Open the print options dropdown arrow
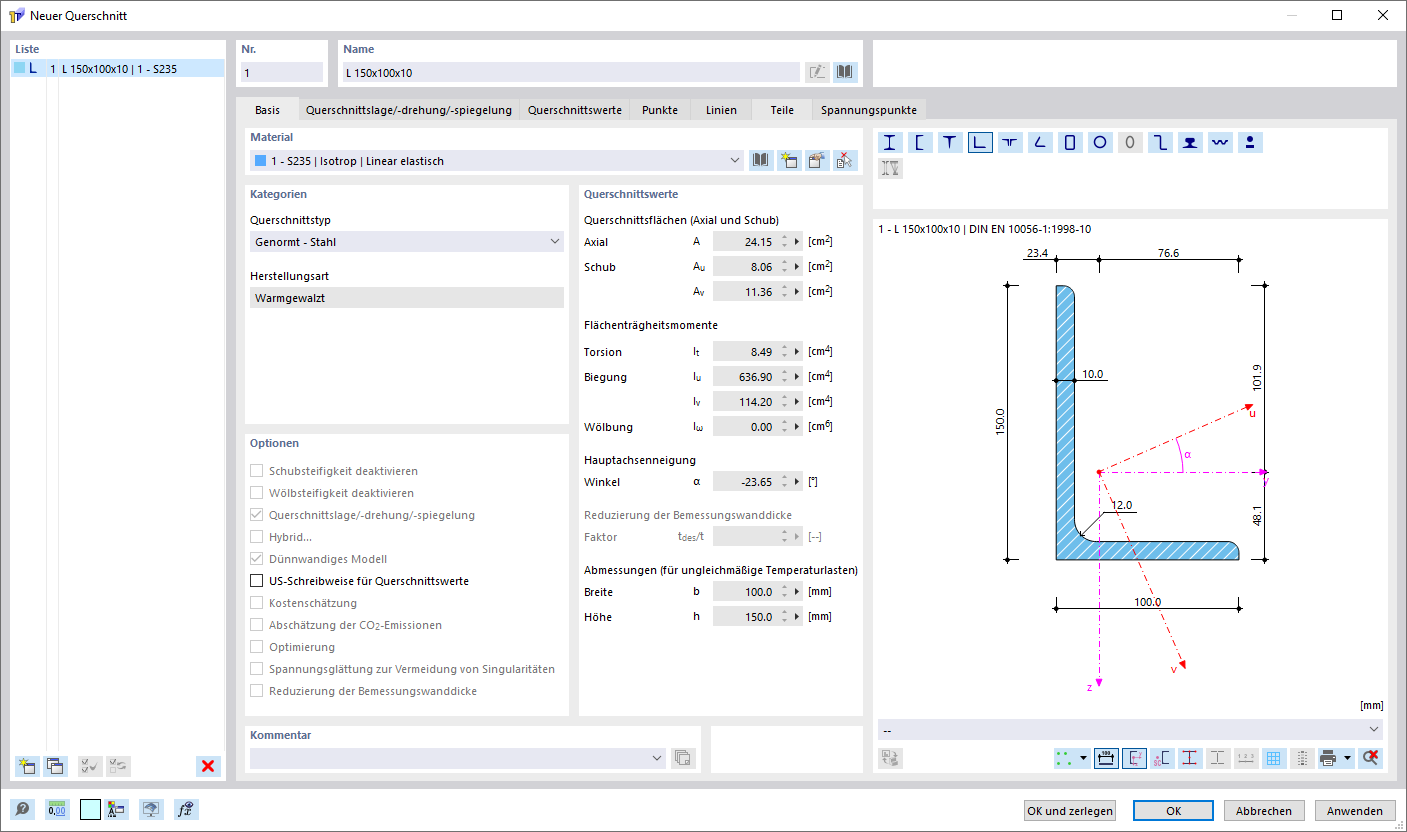Screen dimensions: 1407x832 1348,758
